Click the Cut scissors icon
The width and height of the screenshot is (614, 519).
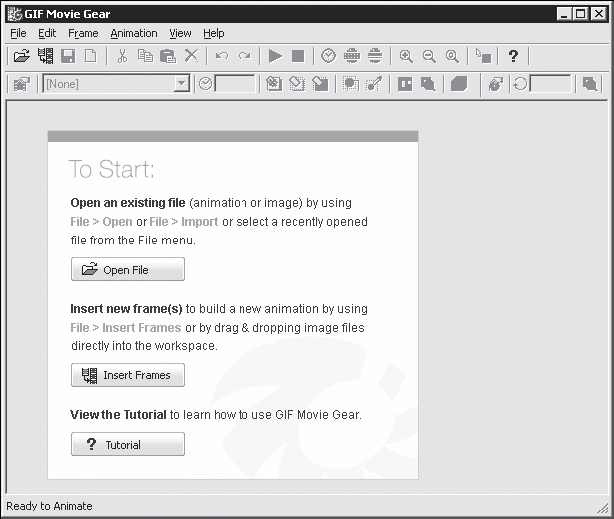click(122, 57)
